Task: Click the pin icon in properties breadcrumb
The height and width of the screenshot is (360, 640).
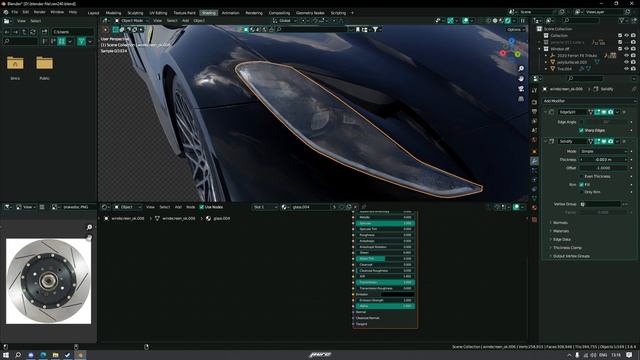Action: click(633, 89)
